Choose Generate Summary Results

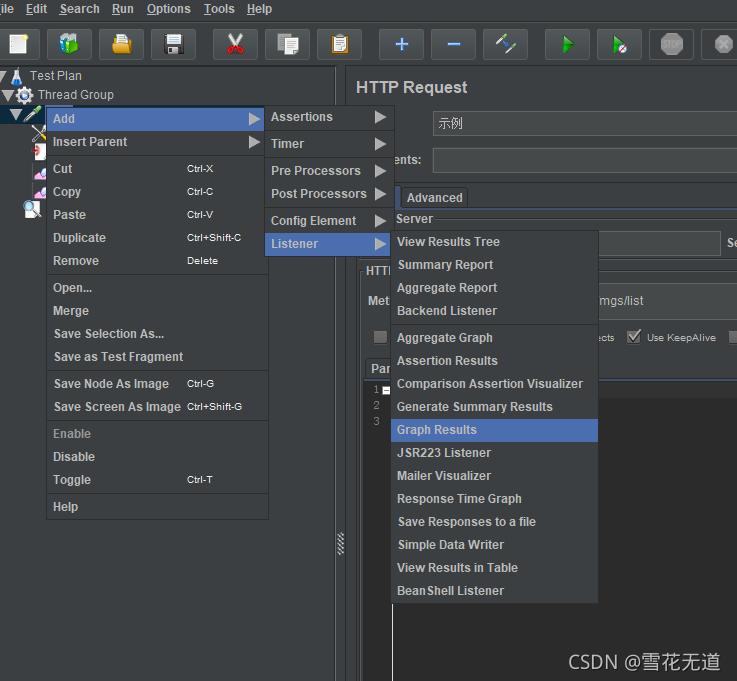494,407
